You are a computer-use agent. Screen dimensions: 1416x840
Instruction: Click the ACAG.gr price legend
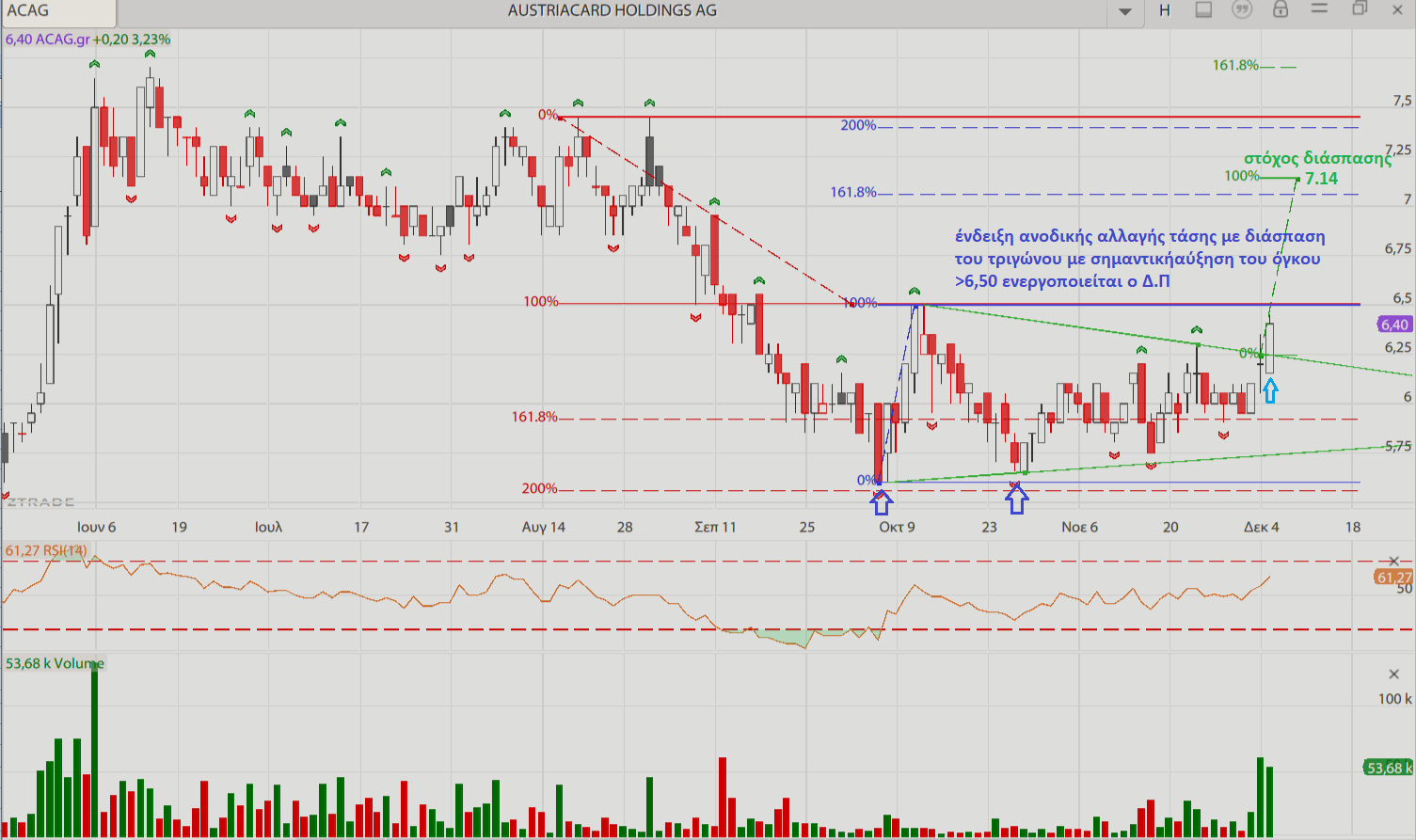point(88,40)
